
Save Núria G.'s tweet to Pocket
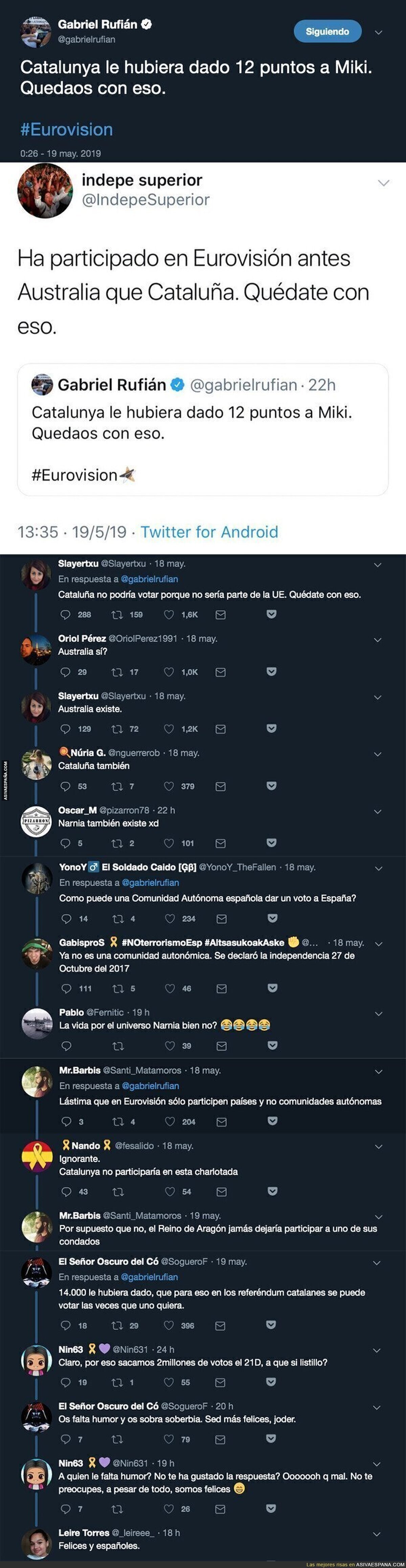pyautogui.click(x=271, y=786)
